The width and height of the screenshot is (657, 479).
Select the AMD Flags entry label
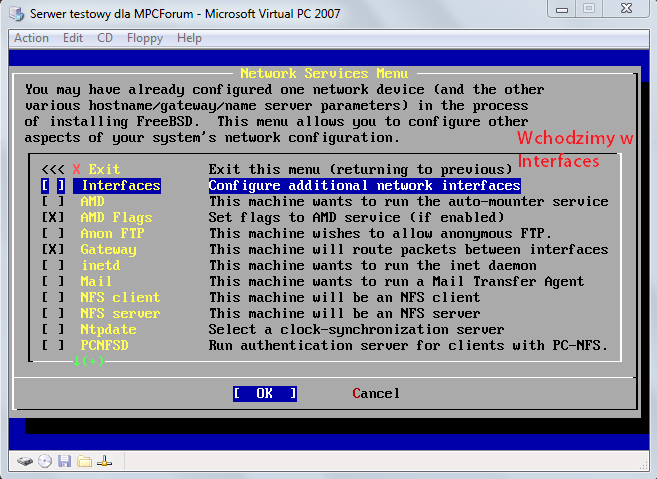(x=116, y=217)
